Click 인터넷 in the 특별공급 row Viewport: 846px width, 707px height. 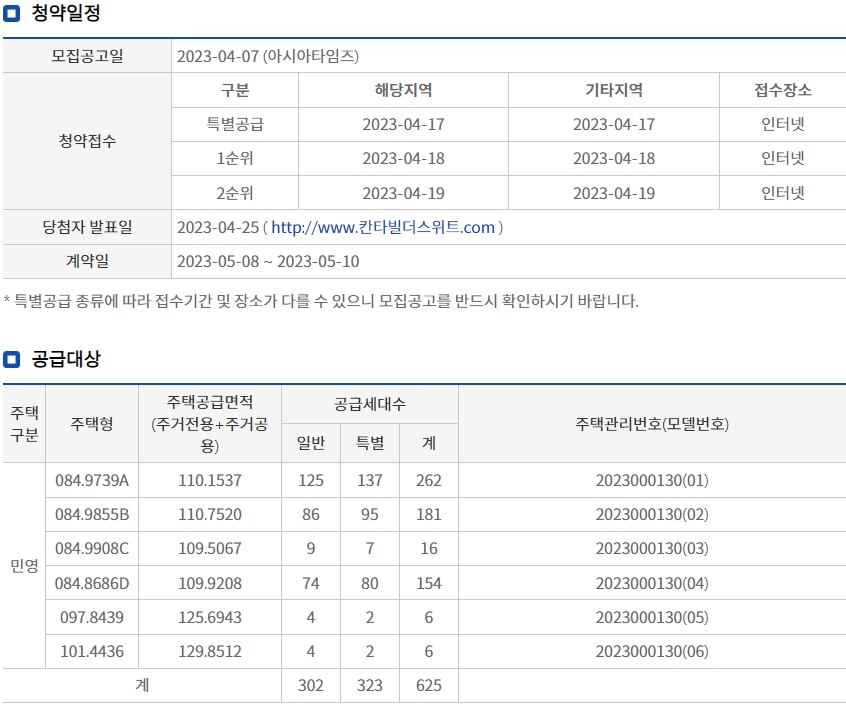[x=783, y=124]
